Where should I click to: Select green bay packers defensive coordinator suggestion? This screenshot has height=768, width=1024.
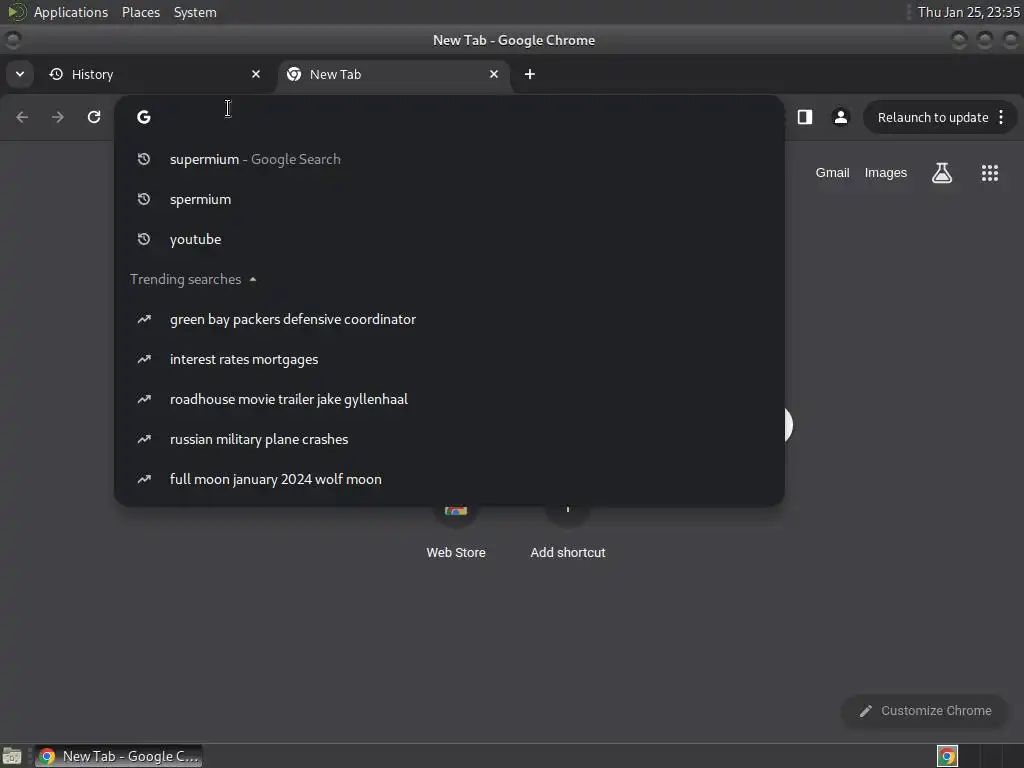(x=449, y=319)
